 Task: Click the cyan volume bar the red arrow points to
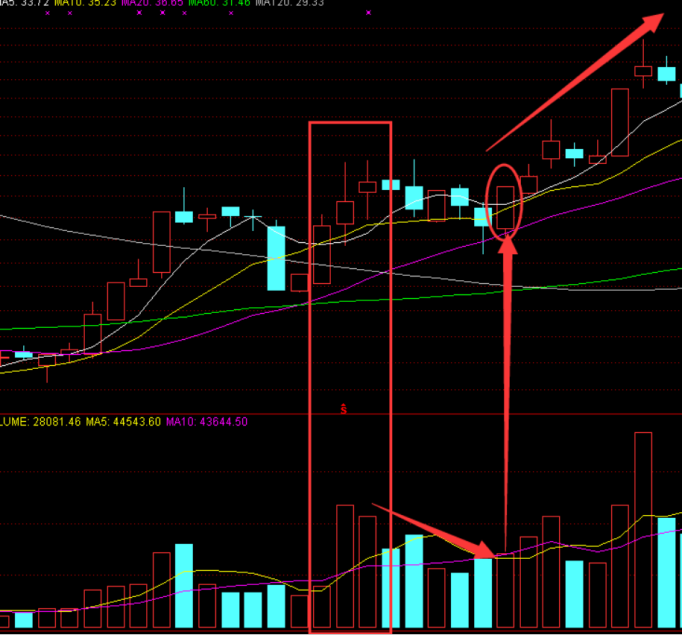(483, 595)
